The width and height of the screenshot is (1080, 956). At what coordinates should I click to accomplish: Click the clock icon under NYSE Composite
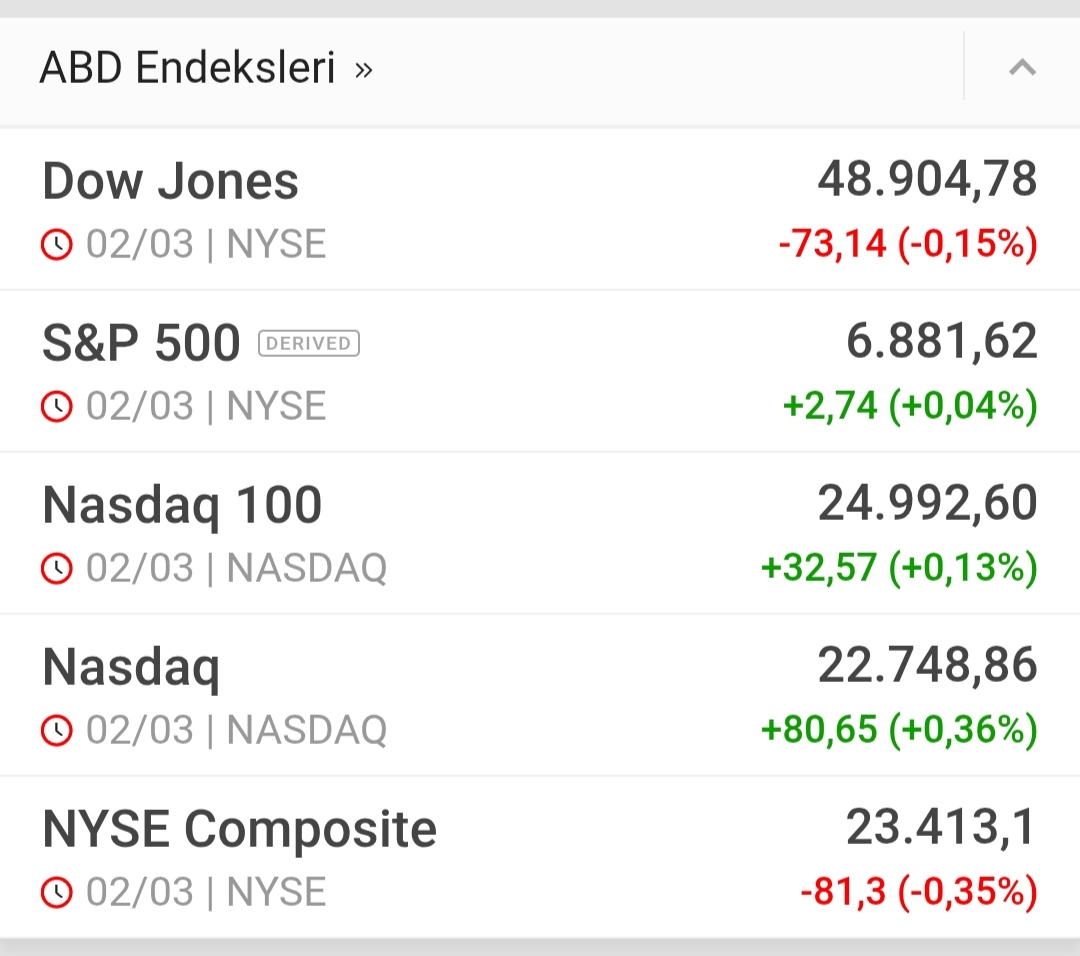pyautogui.click(x=57, y=892)
